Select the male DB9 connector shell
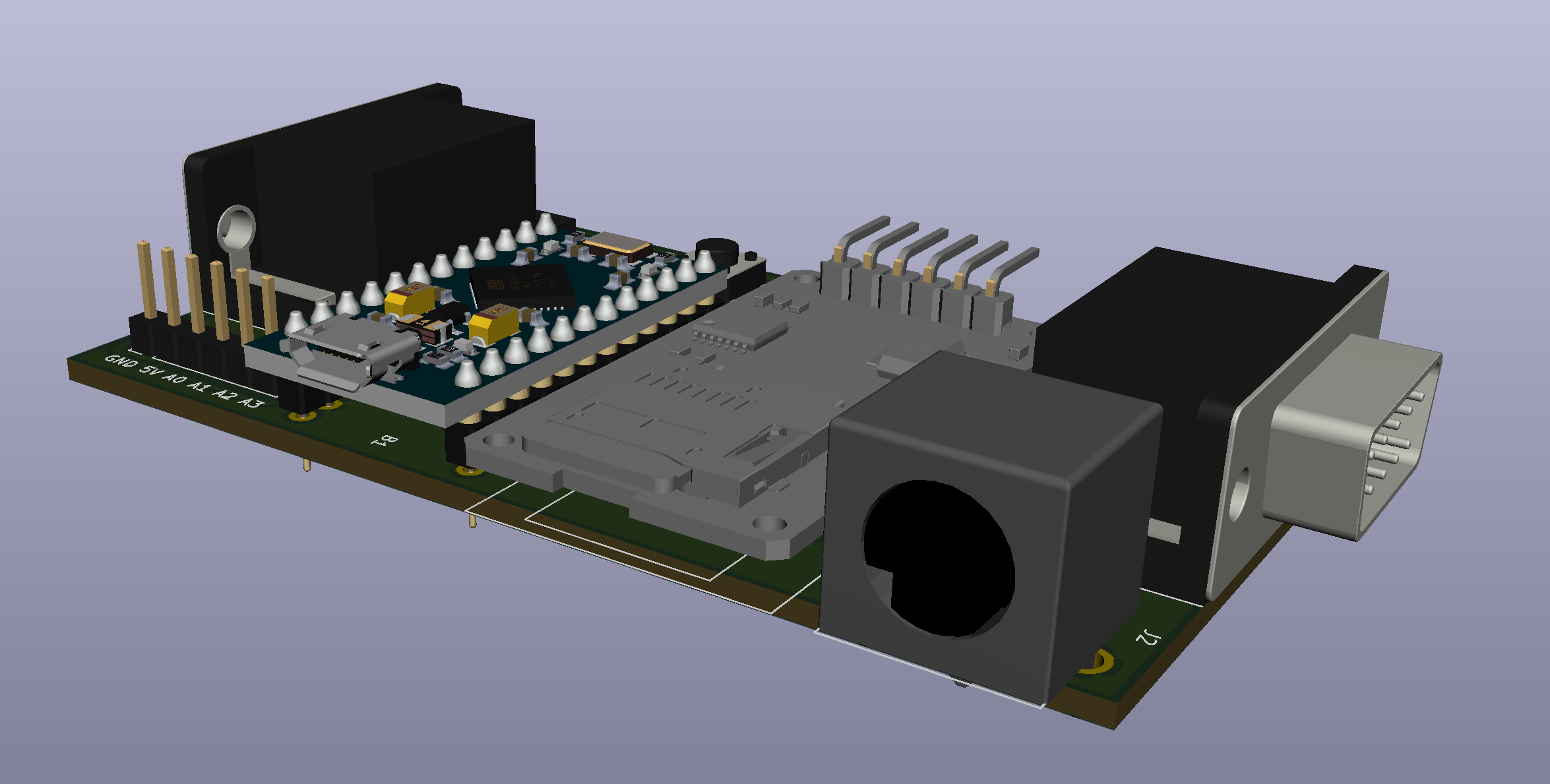This screenshot has width=1550, height=784. [x=1353, y=438]
